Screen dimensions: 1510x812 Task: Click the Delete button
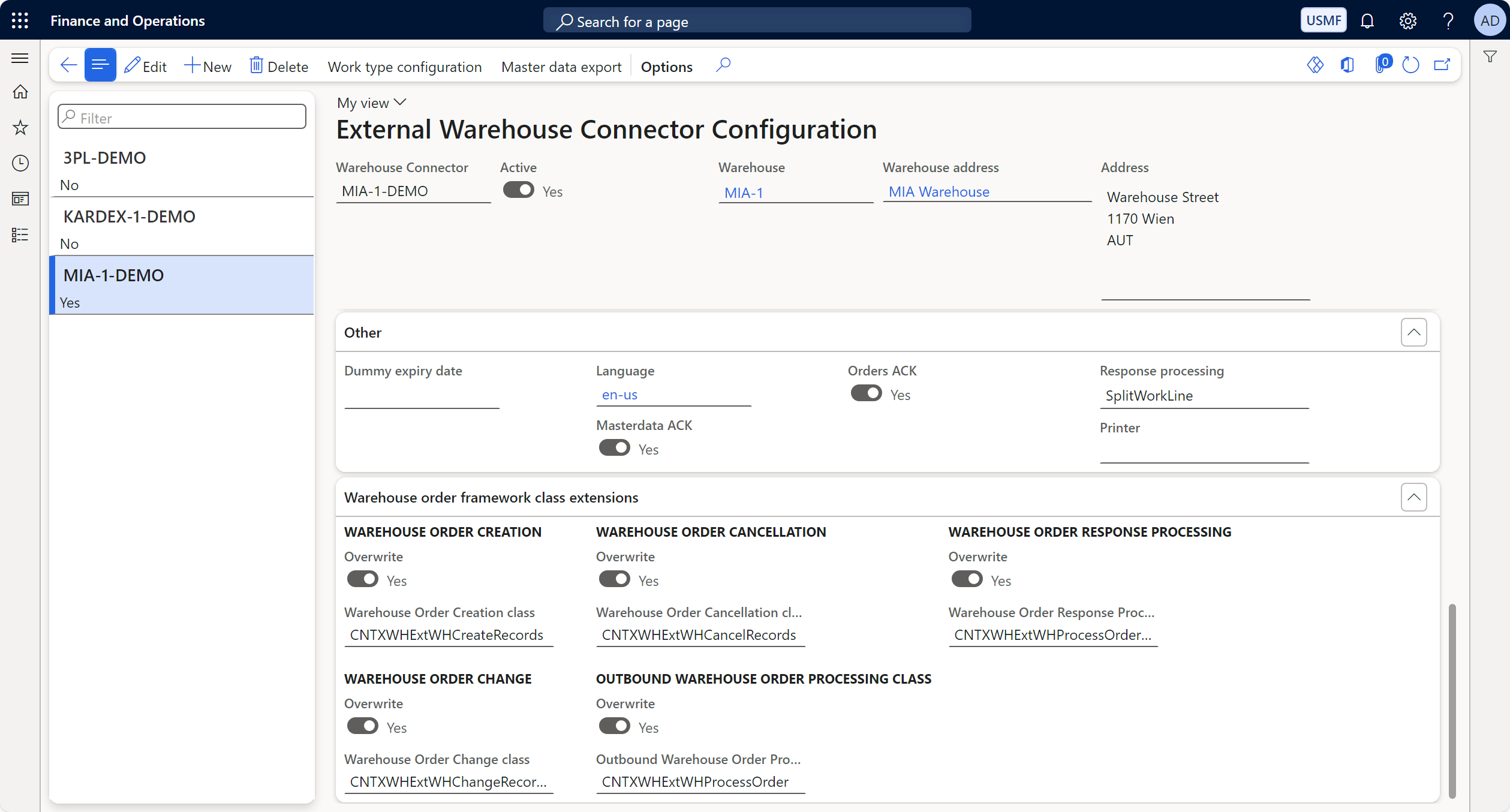point(279,67)
